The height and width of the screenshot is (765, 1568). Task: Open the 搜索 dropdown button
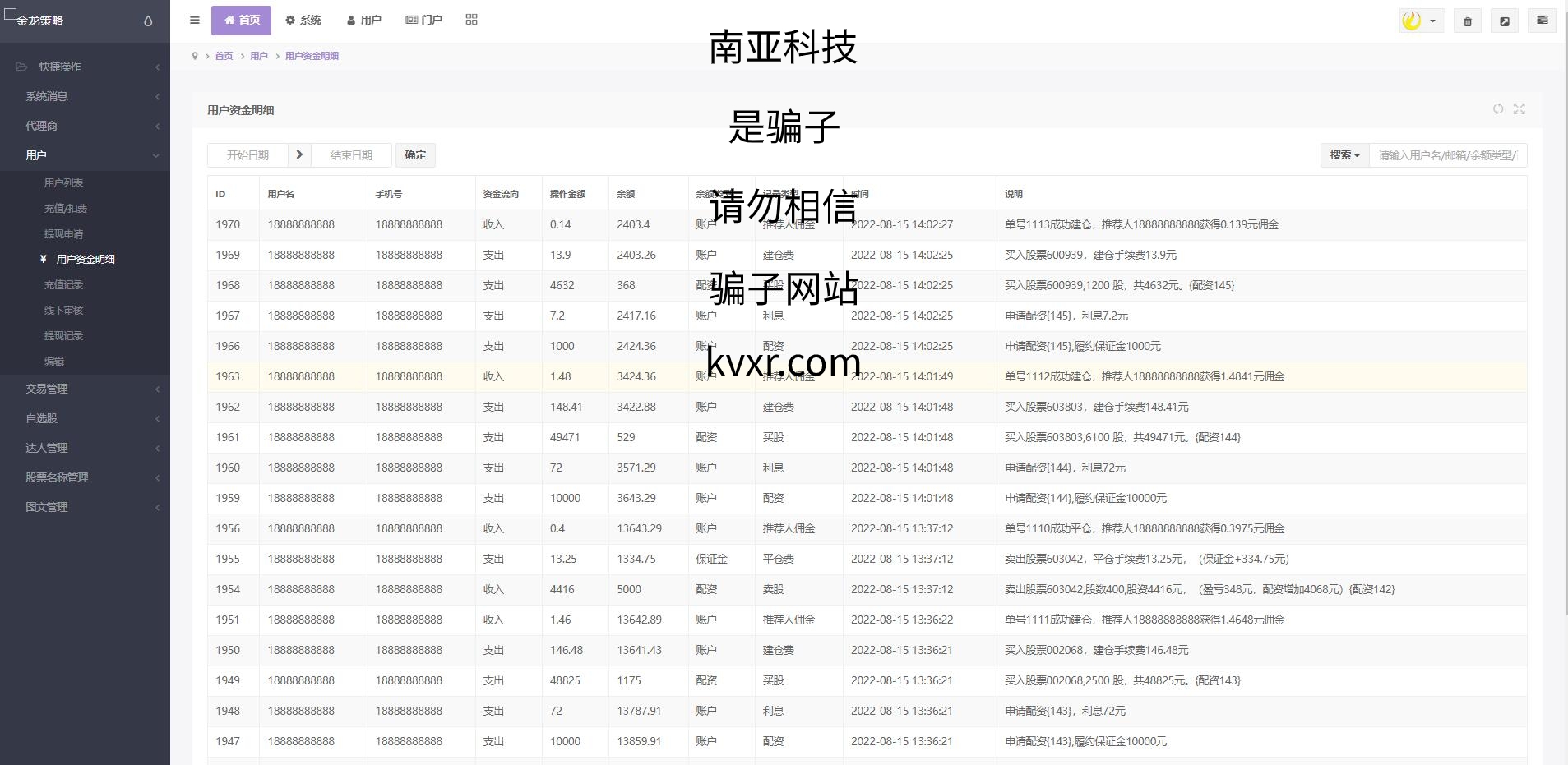[1344, 154]
